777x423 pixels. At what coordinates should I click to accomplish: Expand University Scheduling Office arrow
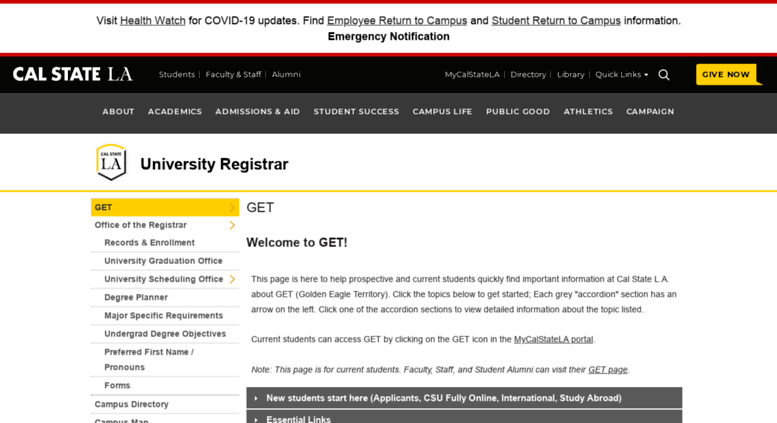(x=232, y=279)
